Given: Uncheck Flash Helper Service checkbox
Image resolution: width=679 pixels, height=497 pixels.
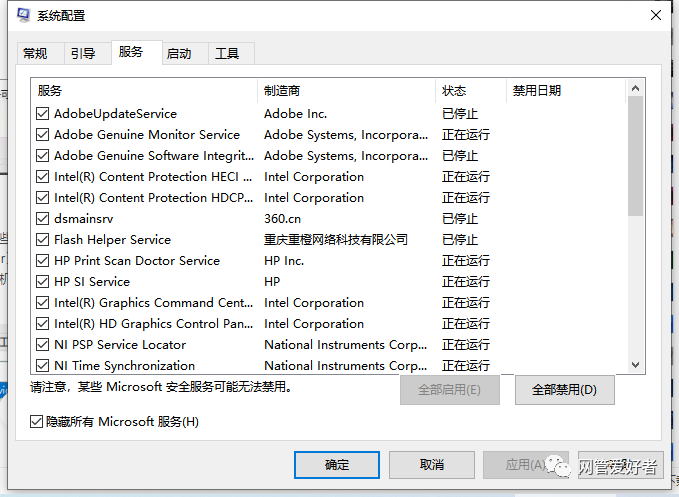Looking at the screenshot, I should point(42,240).
